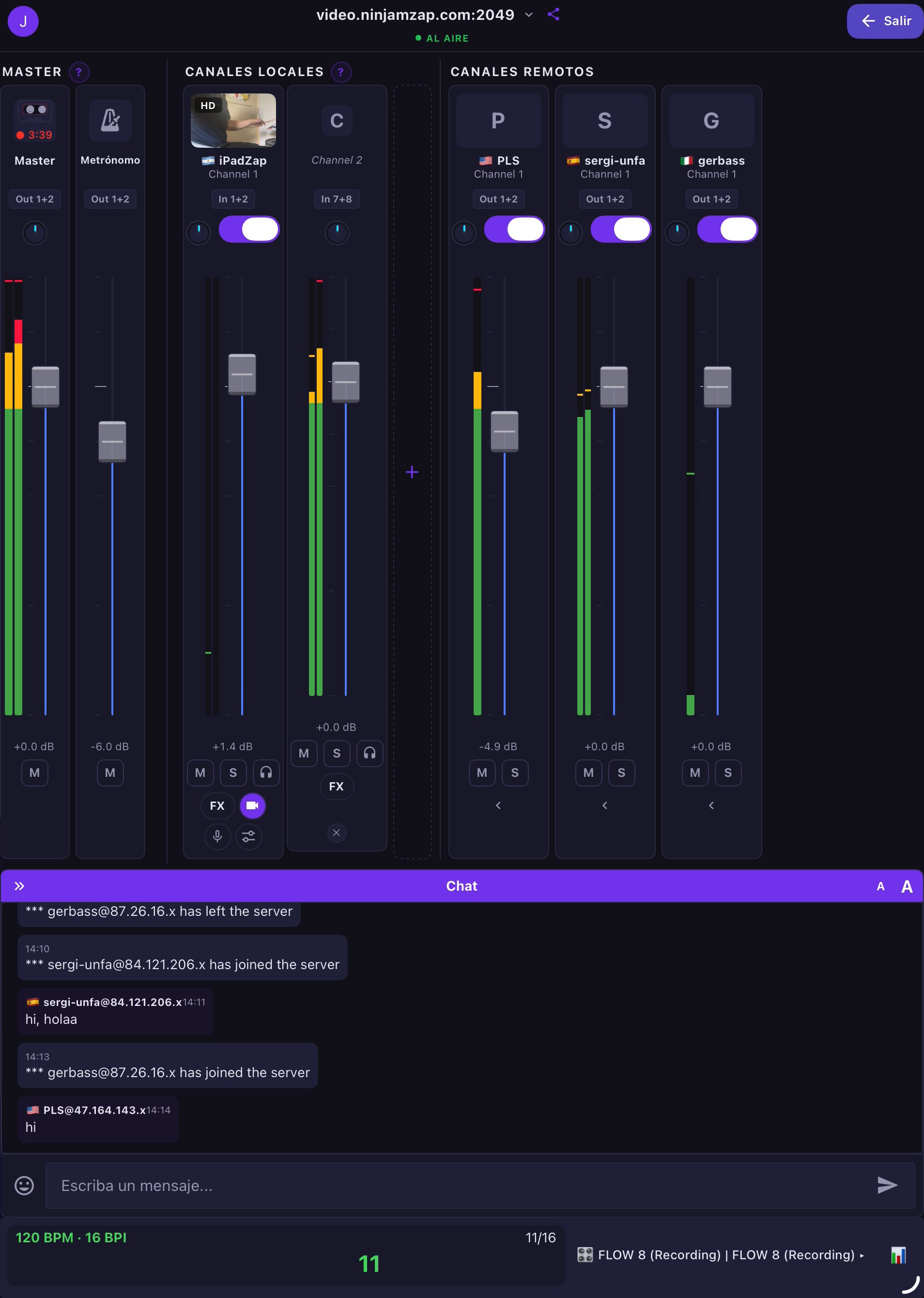Open iPadZap HD video thumbnail
Viewport: 924px width, 1298px height.
pyautogui.click(x=233, y=121)
